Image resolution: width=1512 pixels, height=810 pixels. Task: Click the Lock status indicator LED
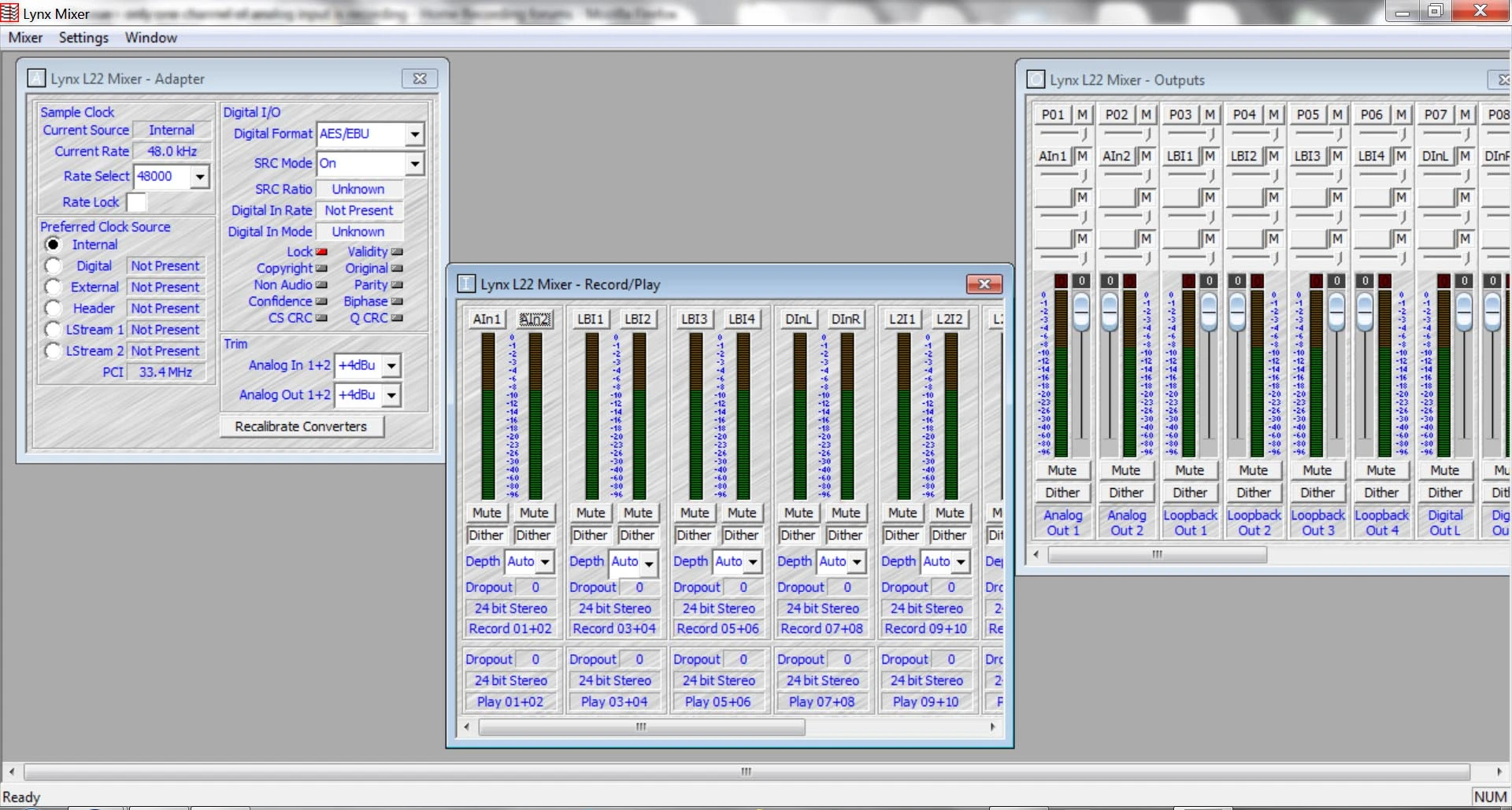pyautogui.click(x=321, y=252)
